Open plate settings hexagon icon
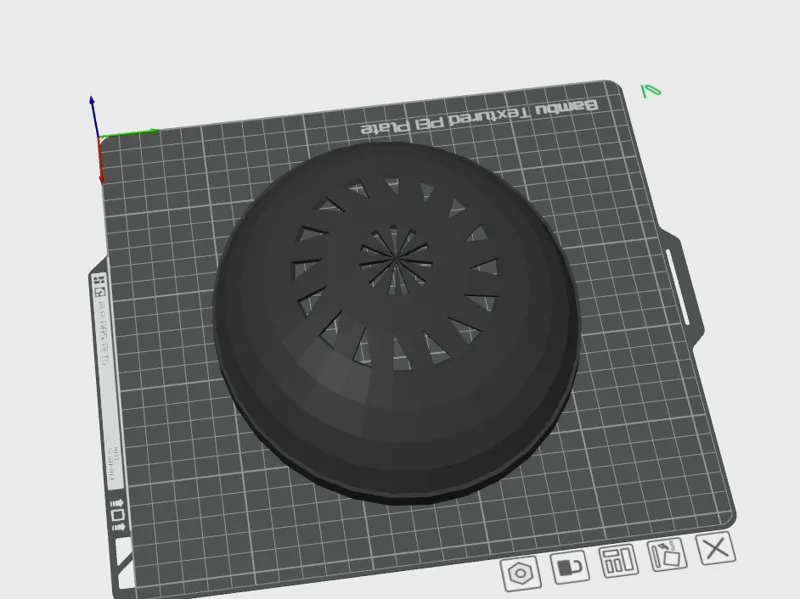This screenshot has height=599, width=800. pyautogui.click(x=521, y=573)
